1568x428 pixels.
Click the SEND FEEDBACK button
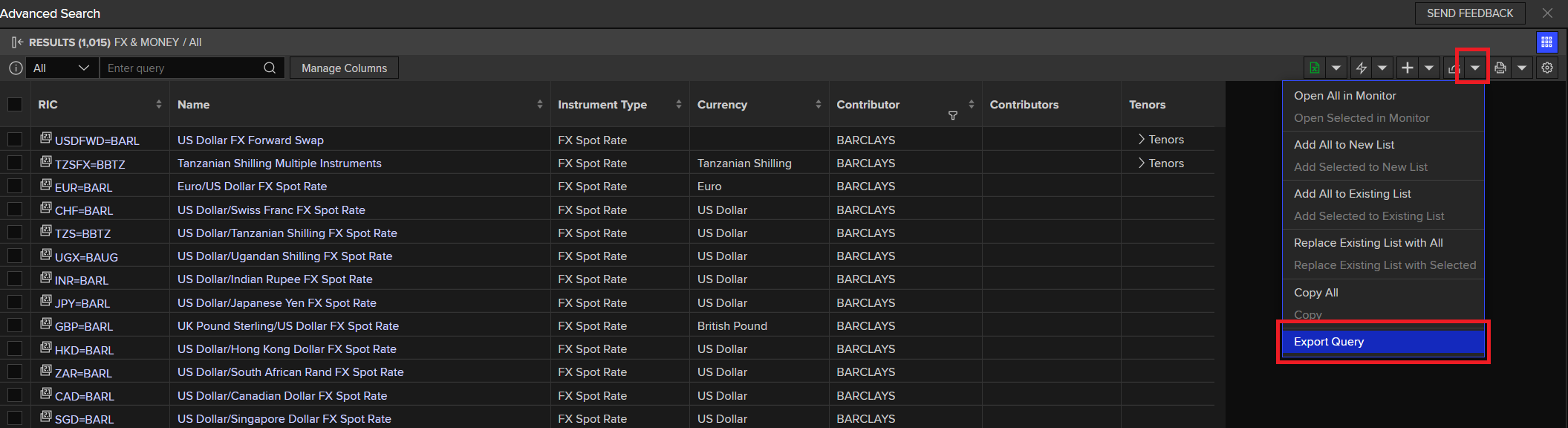point(1469,13)
